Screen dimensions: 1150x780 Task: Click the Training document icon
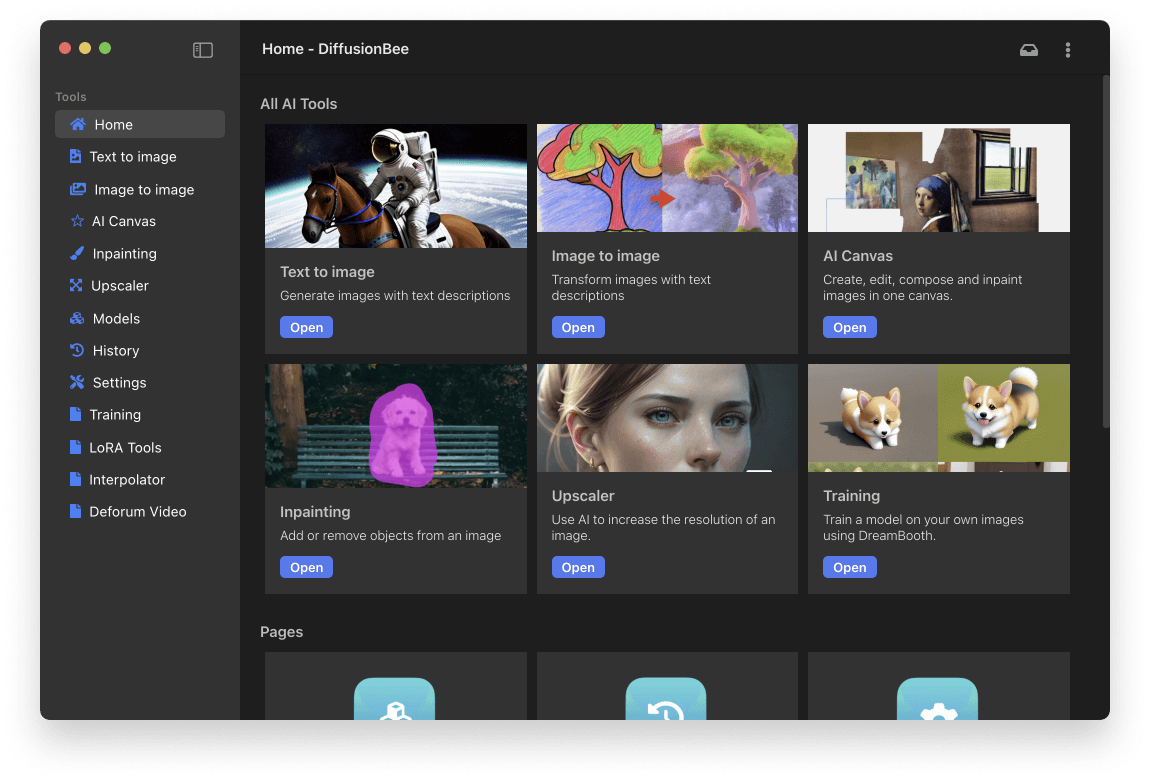click(x=75, y=414)
